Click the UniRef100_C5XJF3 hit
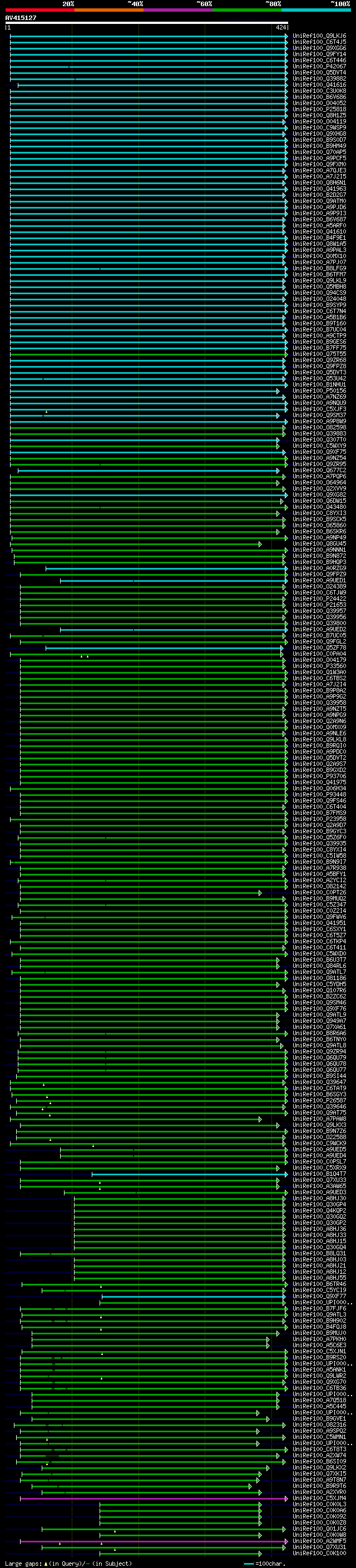The height and width of the screenshot is (1568, 356). tap(319, 409)
